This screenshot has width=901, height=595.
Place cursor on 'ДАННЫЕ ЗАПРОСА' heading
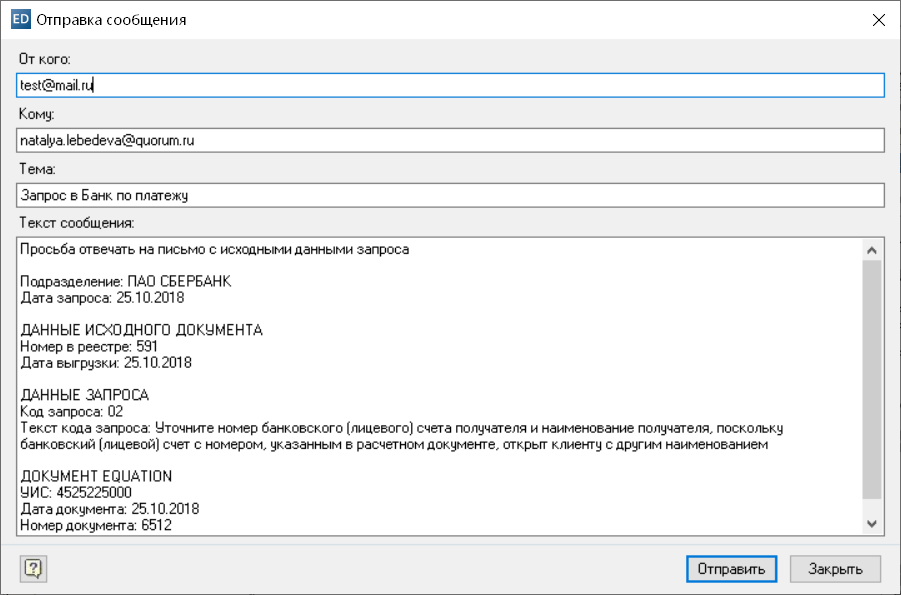coord(85,395)
